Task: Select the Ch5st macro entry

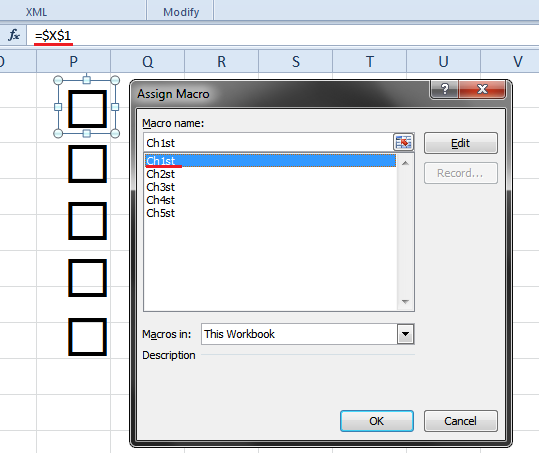Action: 161,213
